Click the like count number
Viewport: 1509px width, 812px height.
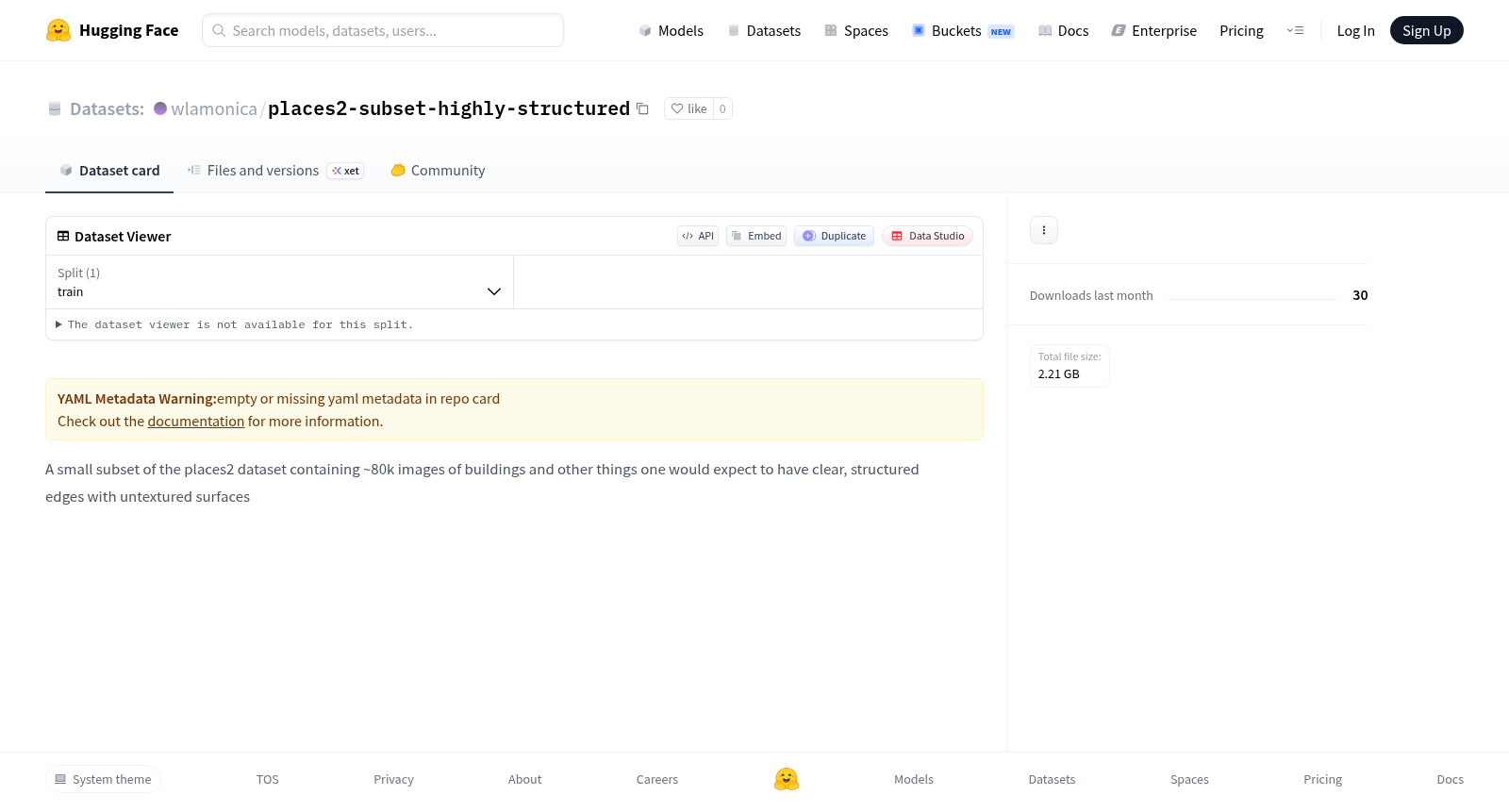point(722,108)
